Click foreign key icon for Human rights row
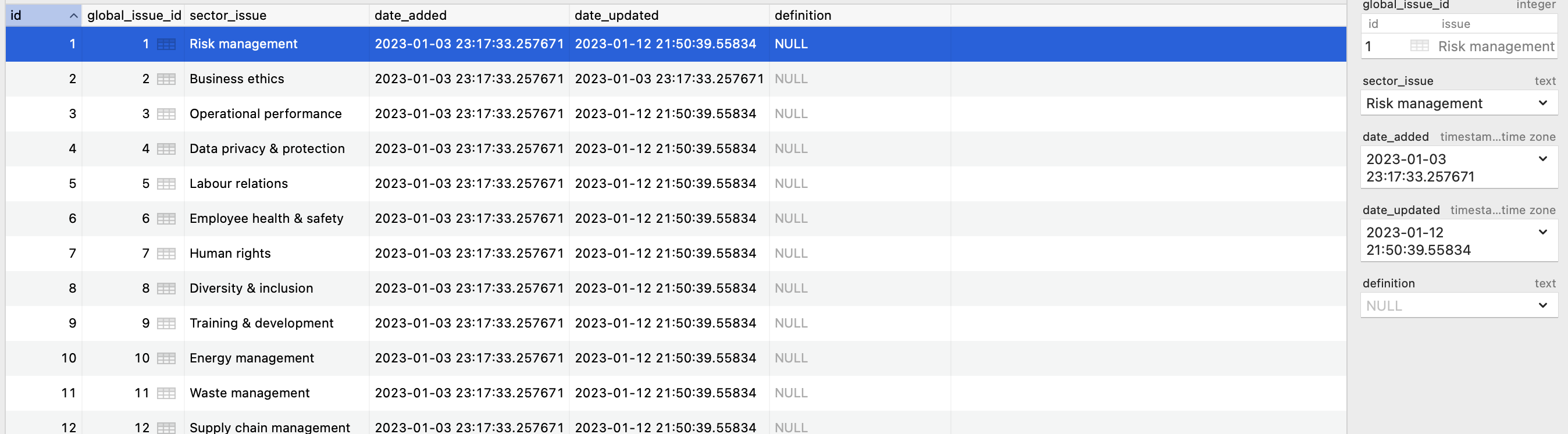The height and width of the screenshot is (434, 1568). click(x=166, y=253)
